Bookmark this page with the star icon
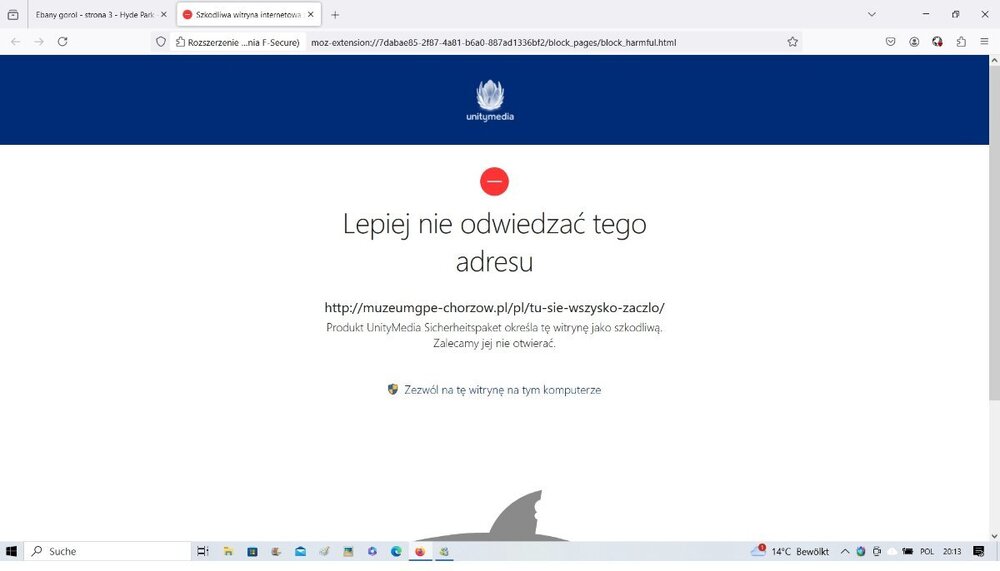Viewport: 1000px width, 571px height. (x=792, y=42)
